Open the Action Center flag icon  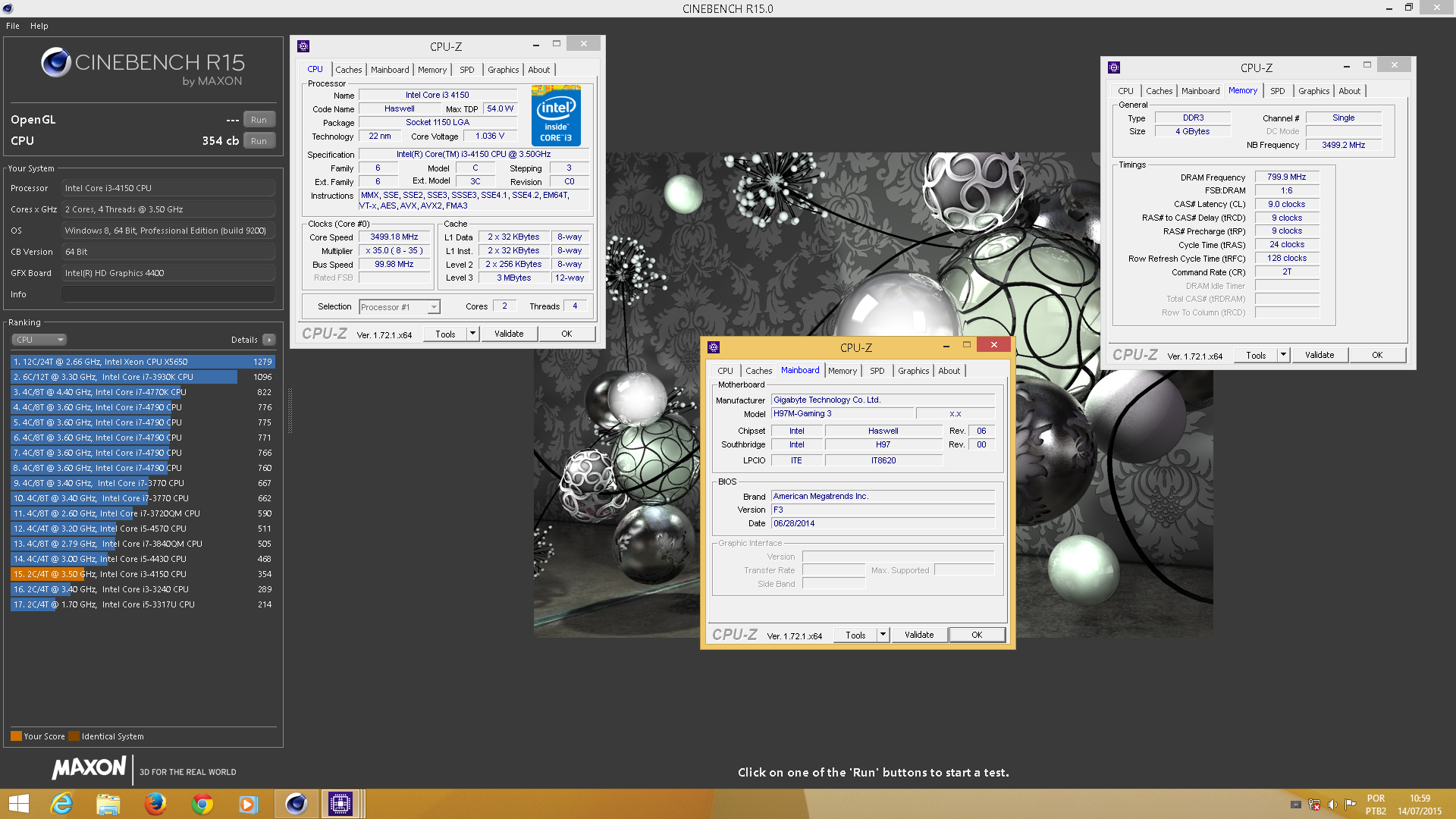[x=1351, y=805]
